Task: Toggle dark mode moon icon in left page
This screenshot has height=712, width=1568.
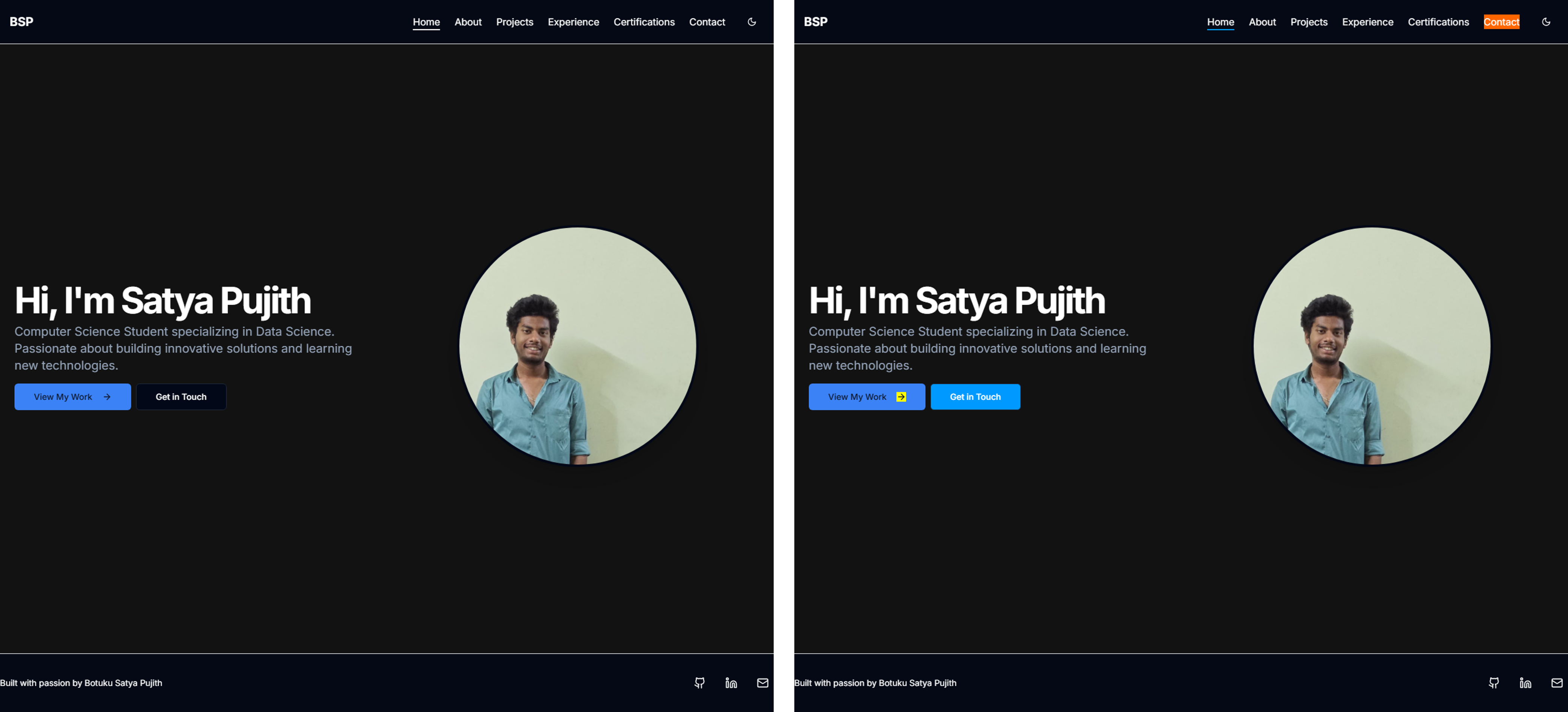Action: (752, 22)
